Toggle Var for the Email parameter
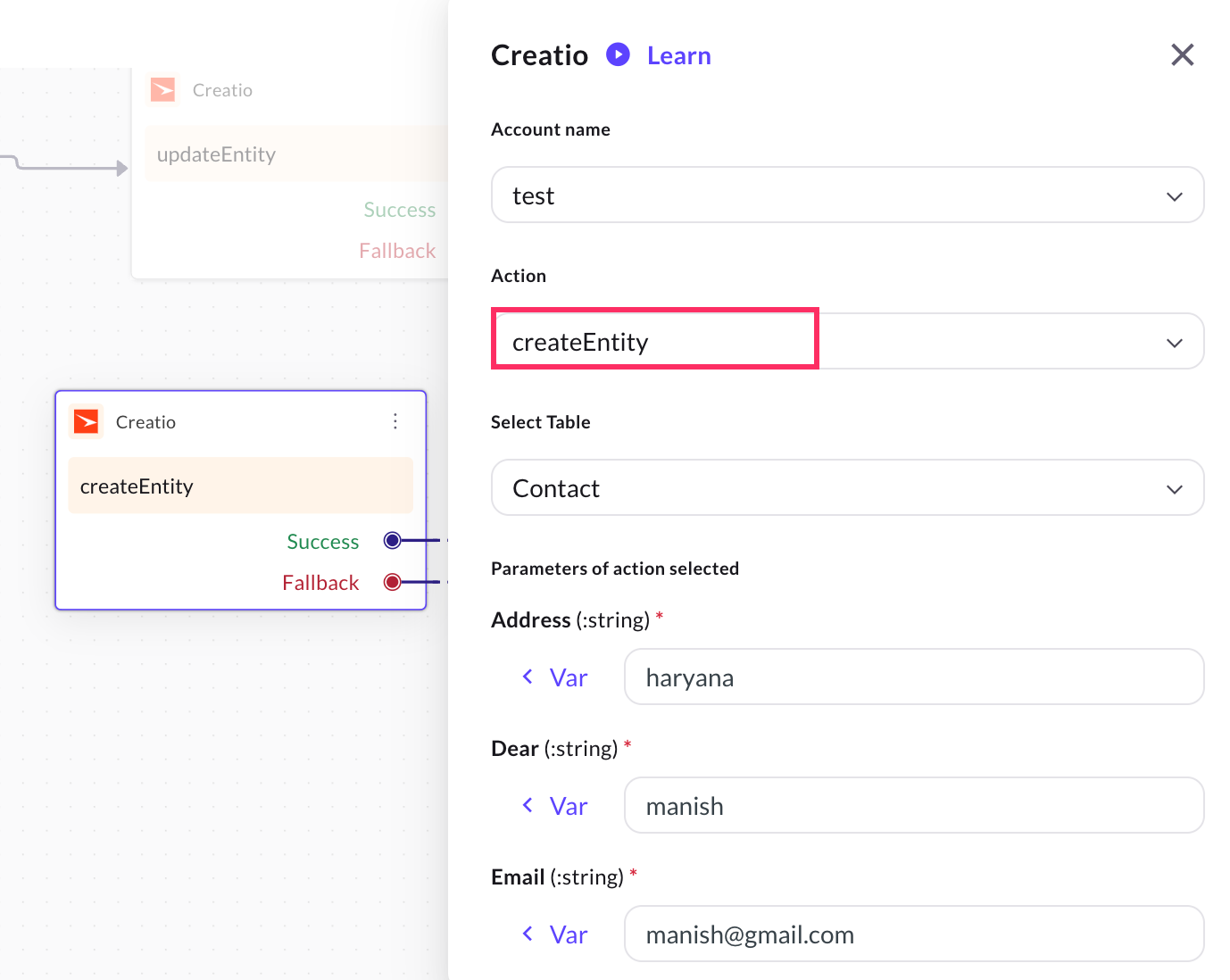The width and height of the screenshot is (1230, 980). (555, 934)
